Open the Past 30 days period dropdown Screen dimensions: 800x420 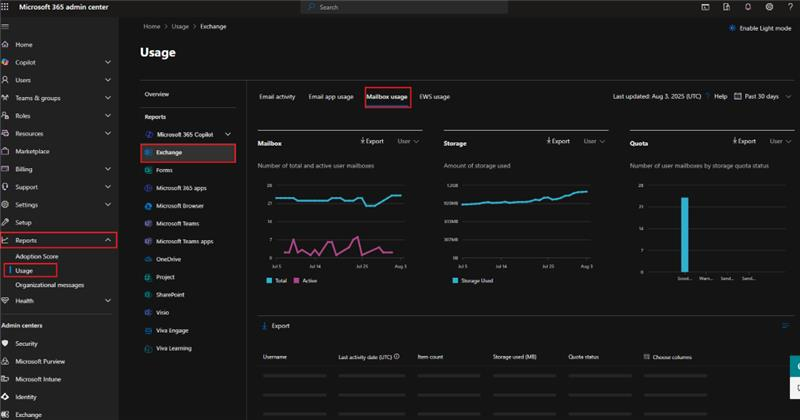point(762,96)
